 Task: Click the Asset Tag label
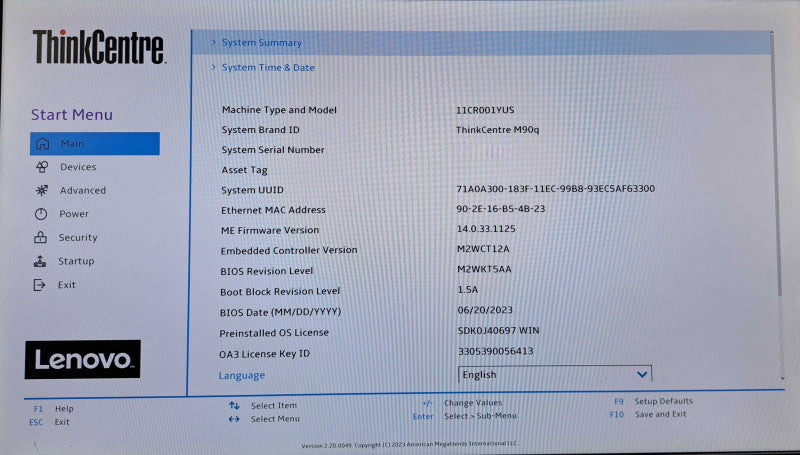tap(244, 170)
